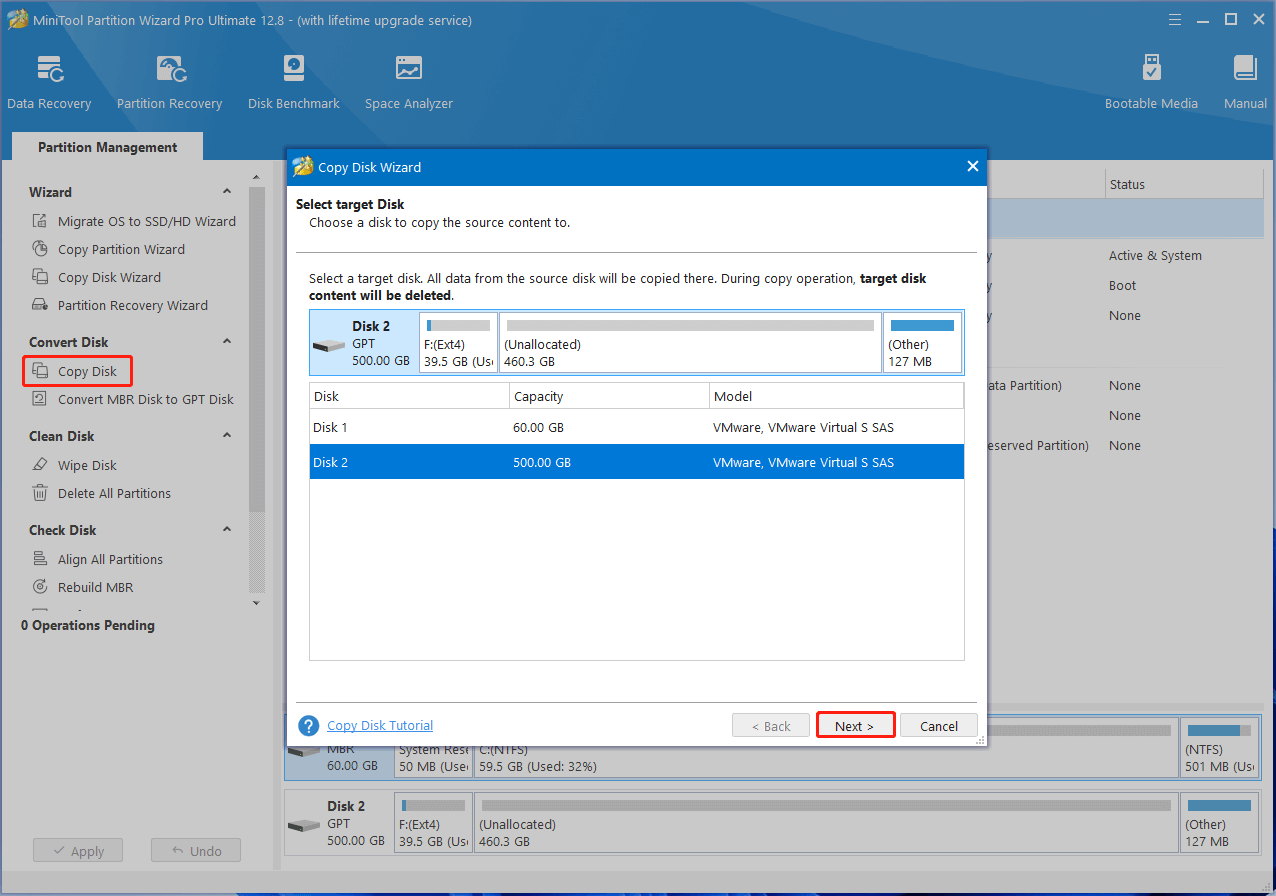
Task: Open the Data Recovery tool
Action: pos(49,82)
